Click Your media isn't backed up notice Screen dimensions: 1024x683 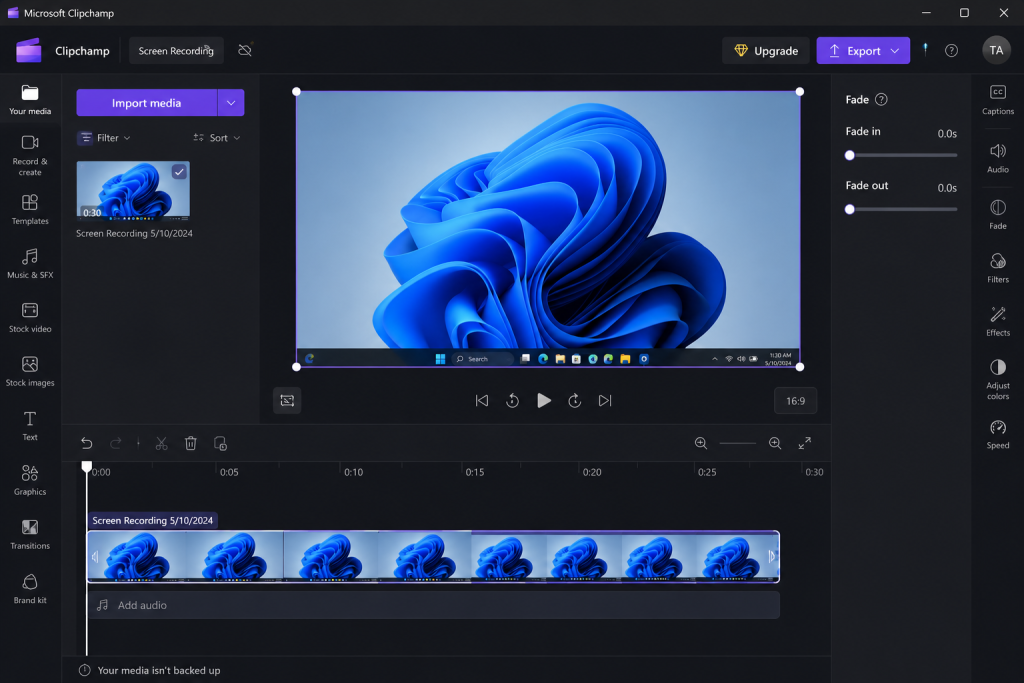(x=150, y=670)
